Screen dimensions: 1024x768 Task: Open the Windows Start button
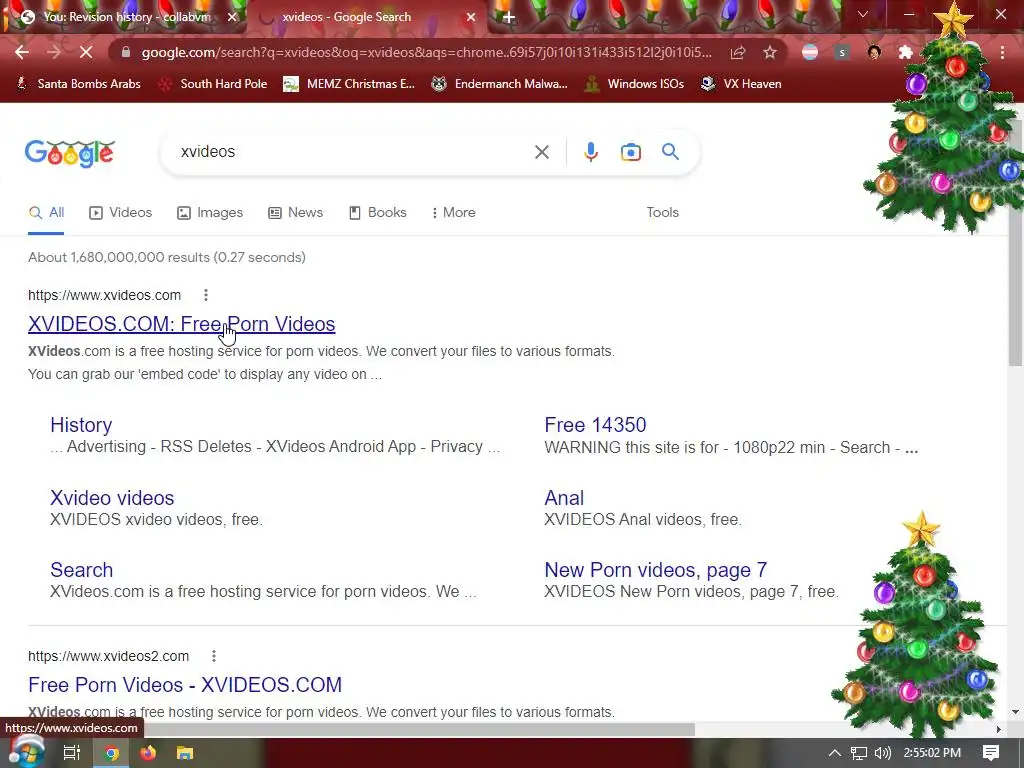27,752
